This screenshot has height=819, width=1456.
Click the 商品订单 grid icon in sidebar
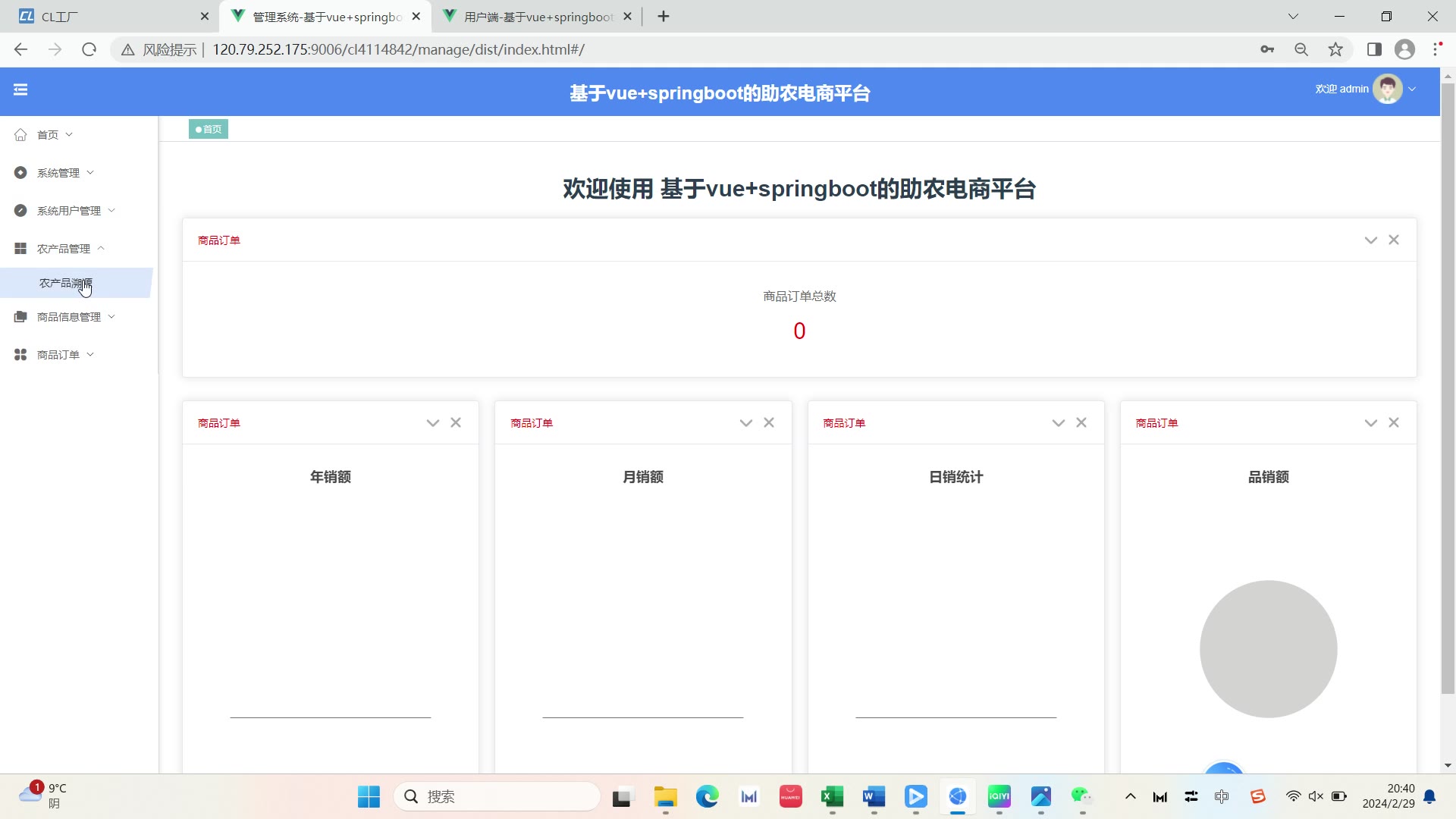[x=20, y=355]
